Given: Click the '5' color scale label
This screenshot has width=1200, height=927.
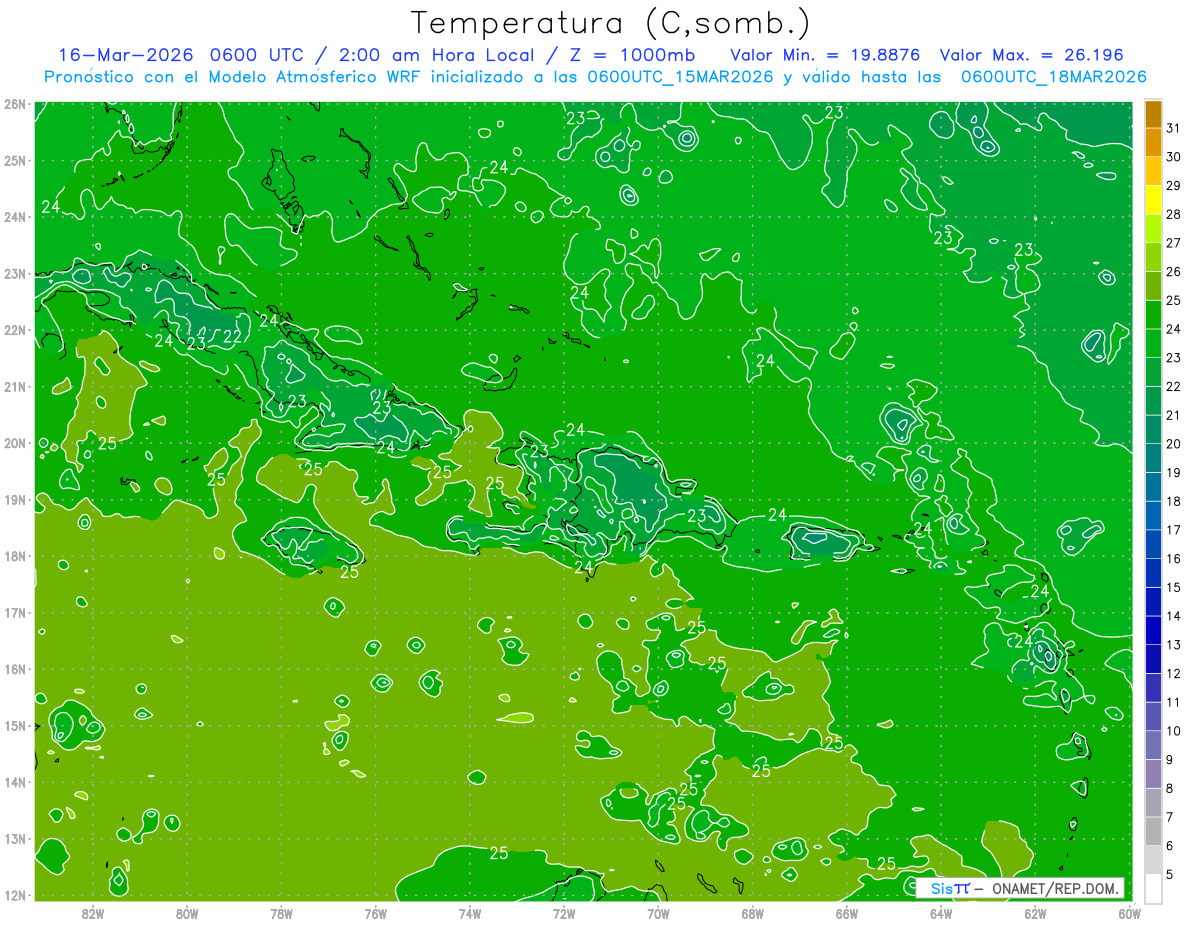Looking at the screenshot, I should point(1169,874).
